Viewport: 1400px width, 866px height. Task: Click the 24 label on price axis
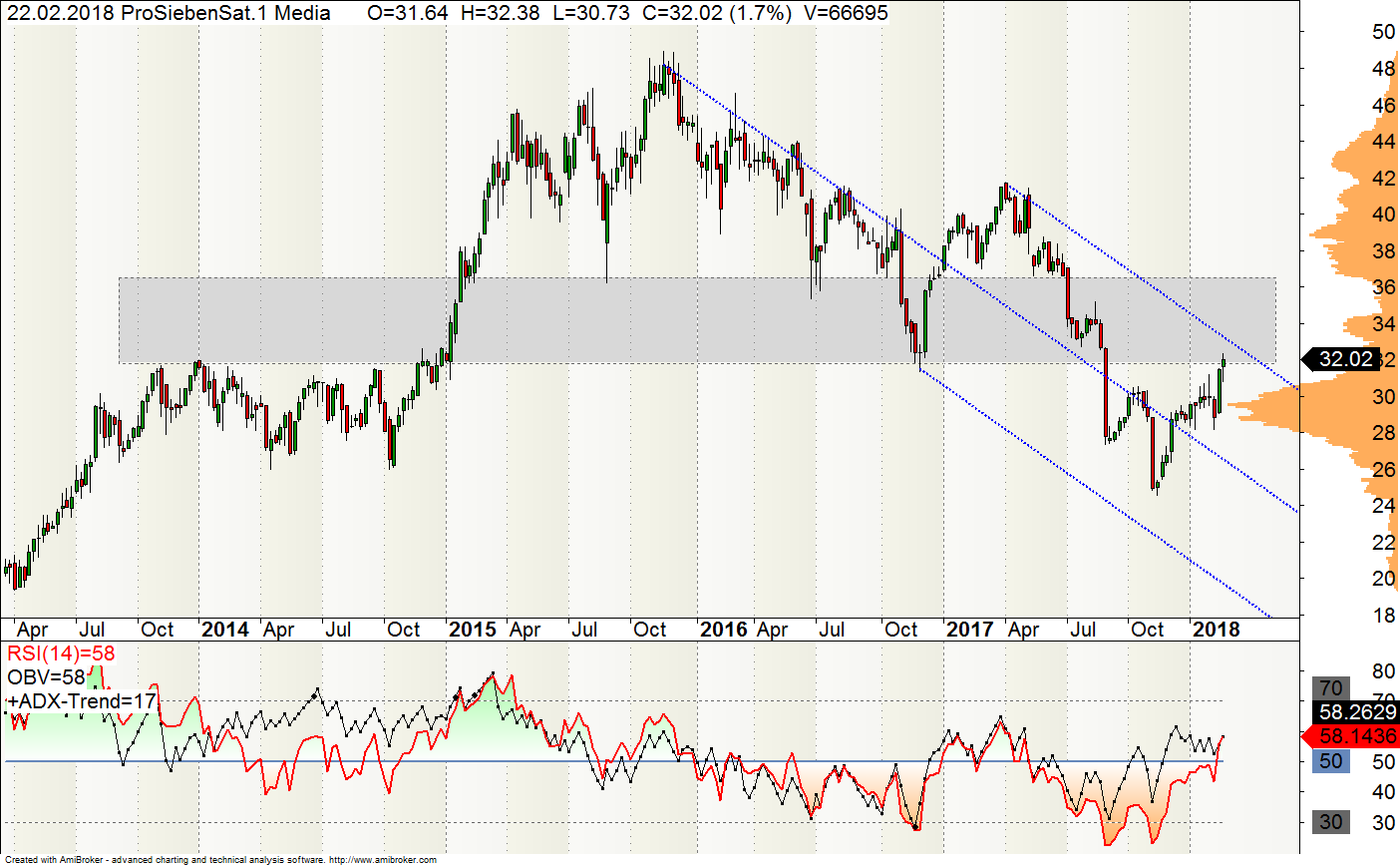coord(1383,506)
